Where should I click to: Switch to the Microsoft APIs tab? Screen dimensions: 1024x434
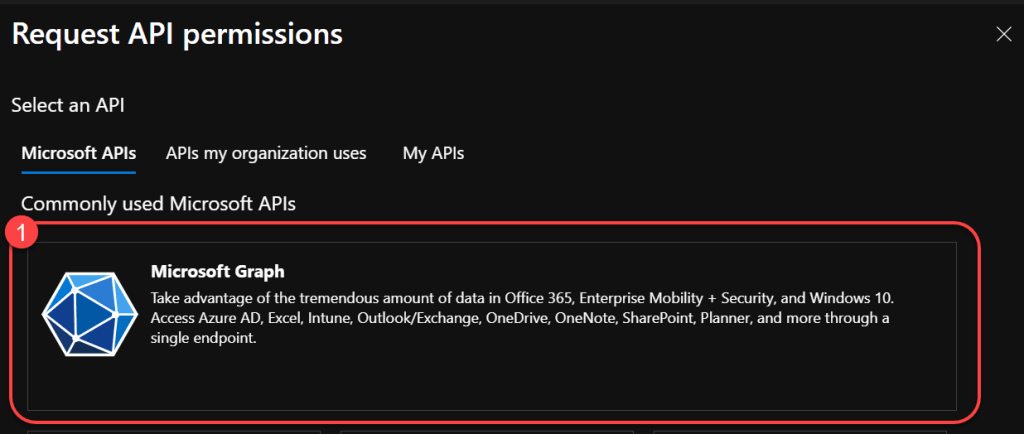[x=79, y=153]
